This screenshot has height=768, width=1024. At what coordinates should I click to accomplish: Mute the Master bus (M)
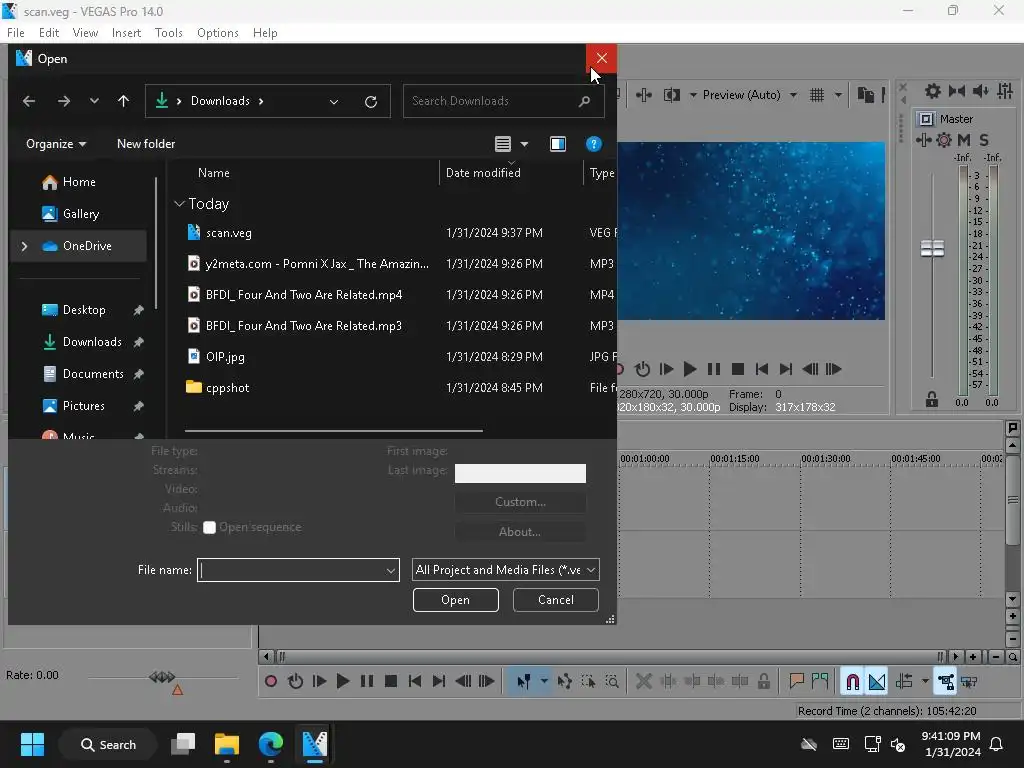(964, 140)
